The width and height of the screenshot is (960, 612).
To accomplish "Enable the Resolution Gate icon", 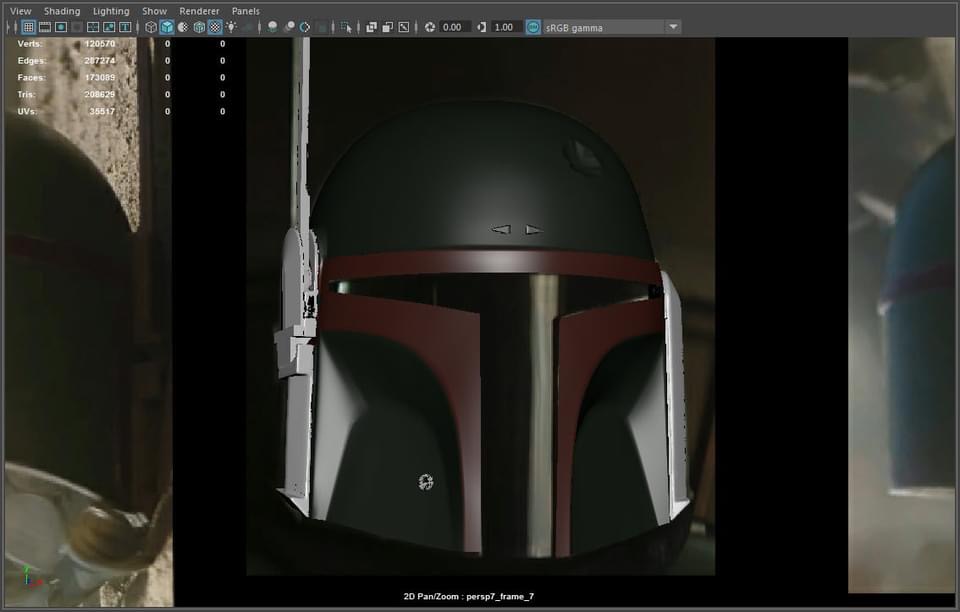I will tap(61, 27).
